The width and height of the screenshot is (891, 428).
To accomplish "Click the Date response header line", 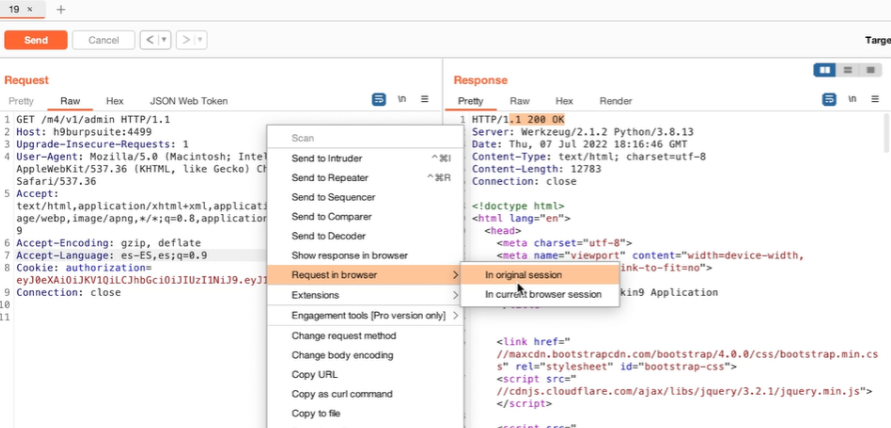I will 580,144.
